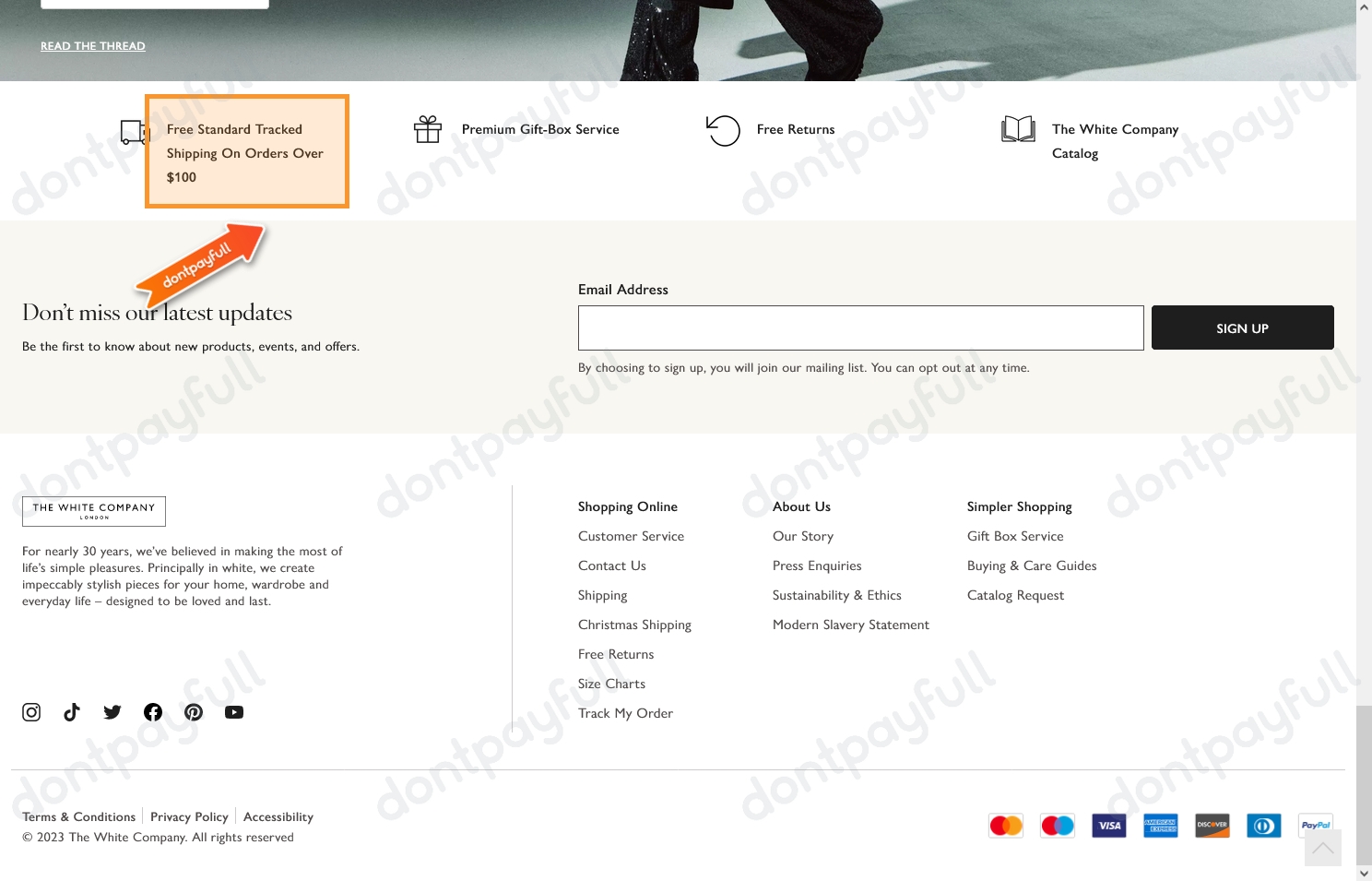Image resolution: width=1372 pixels, height=881 pixels.
Task: Click the Email Address input field
Action: point(860,327)
